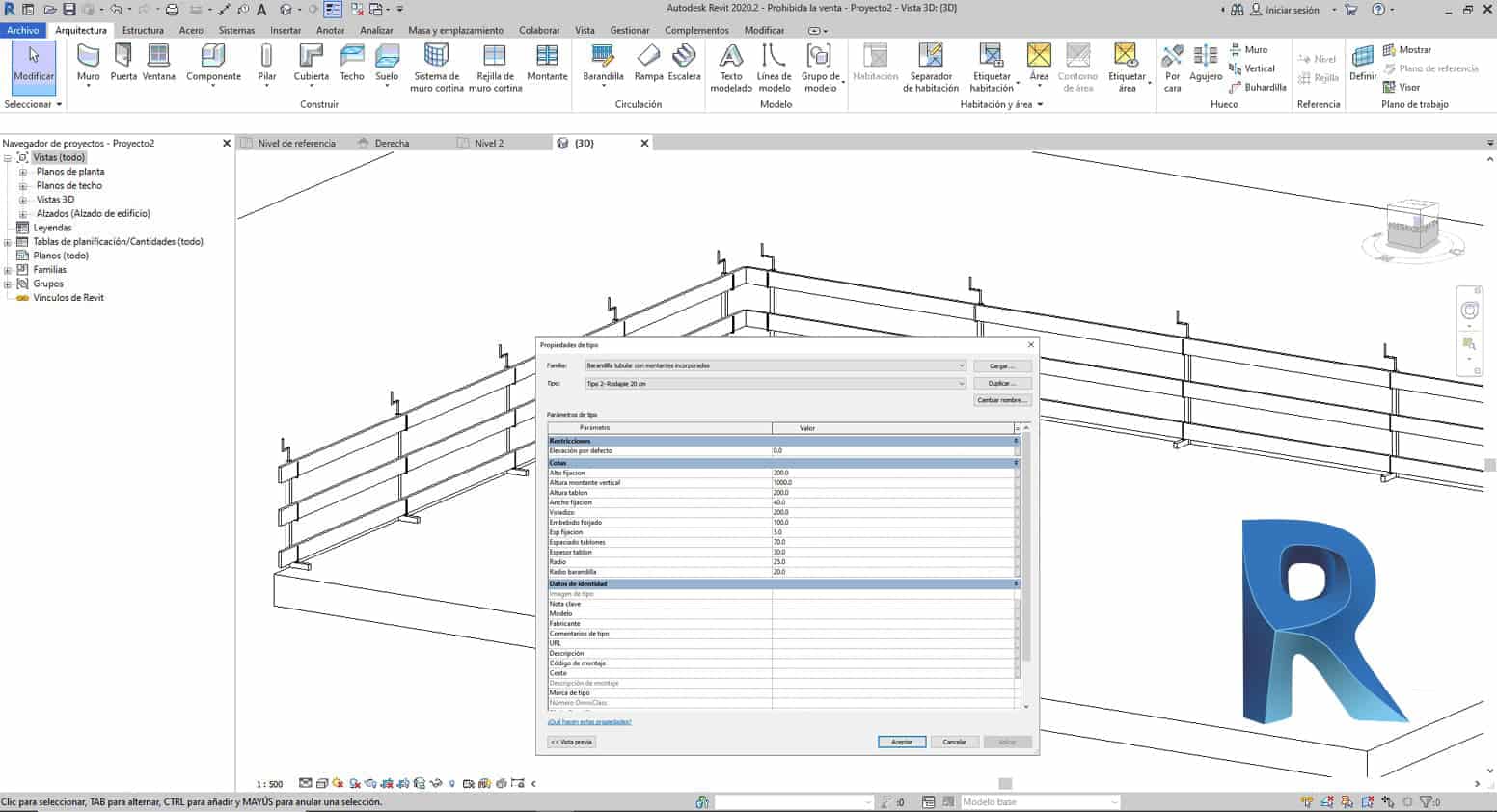Switch to the Derecha view tab
The width and height of the screenshot is (1497, 812).
coord(392,143)
